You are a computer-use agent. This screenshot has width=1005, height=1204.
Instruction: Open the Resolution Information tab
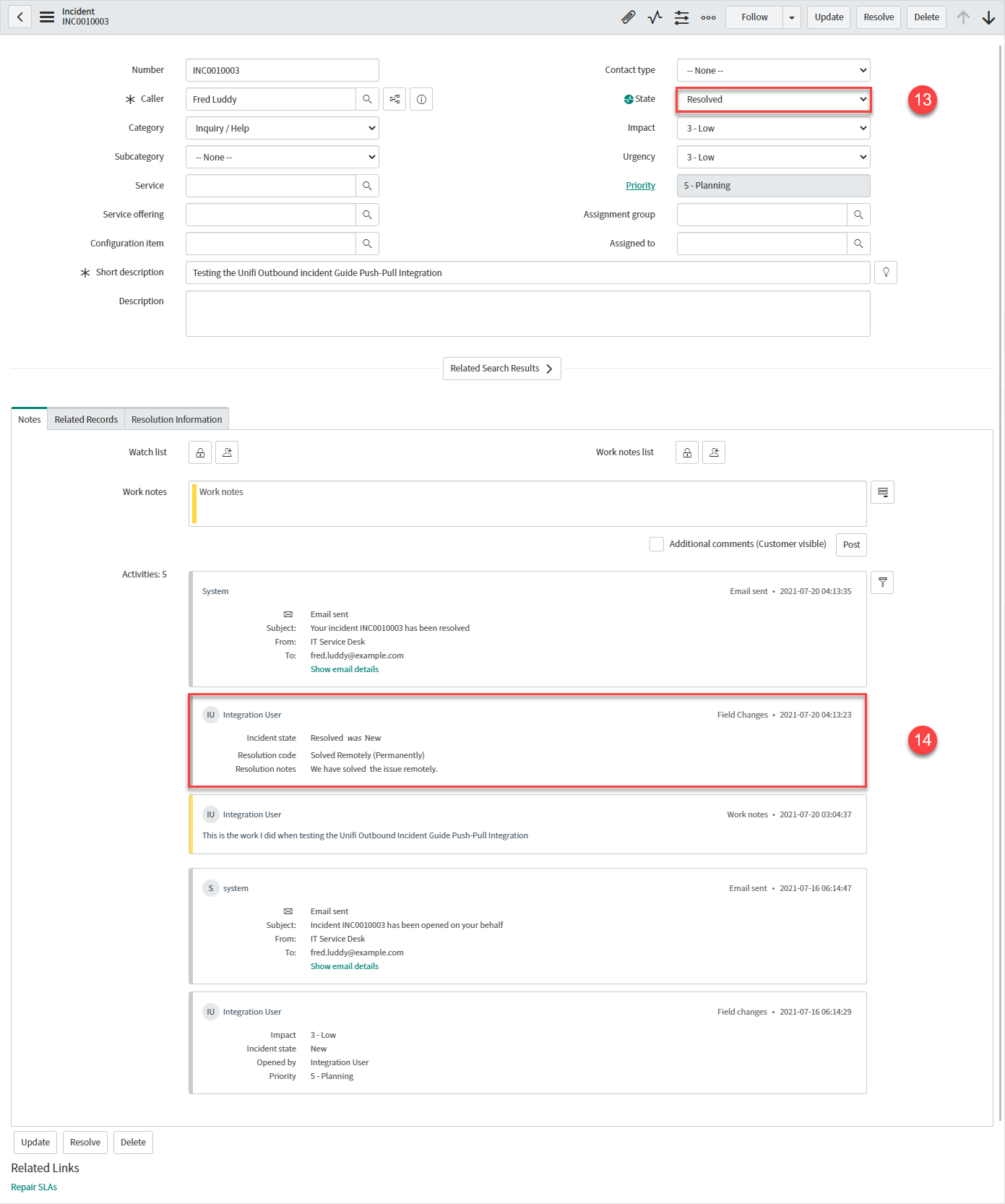coord(176,420)
